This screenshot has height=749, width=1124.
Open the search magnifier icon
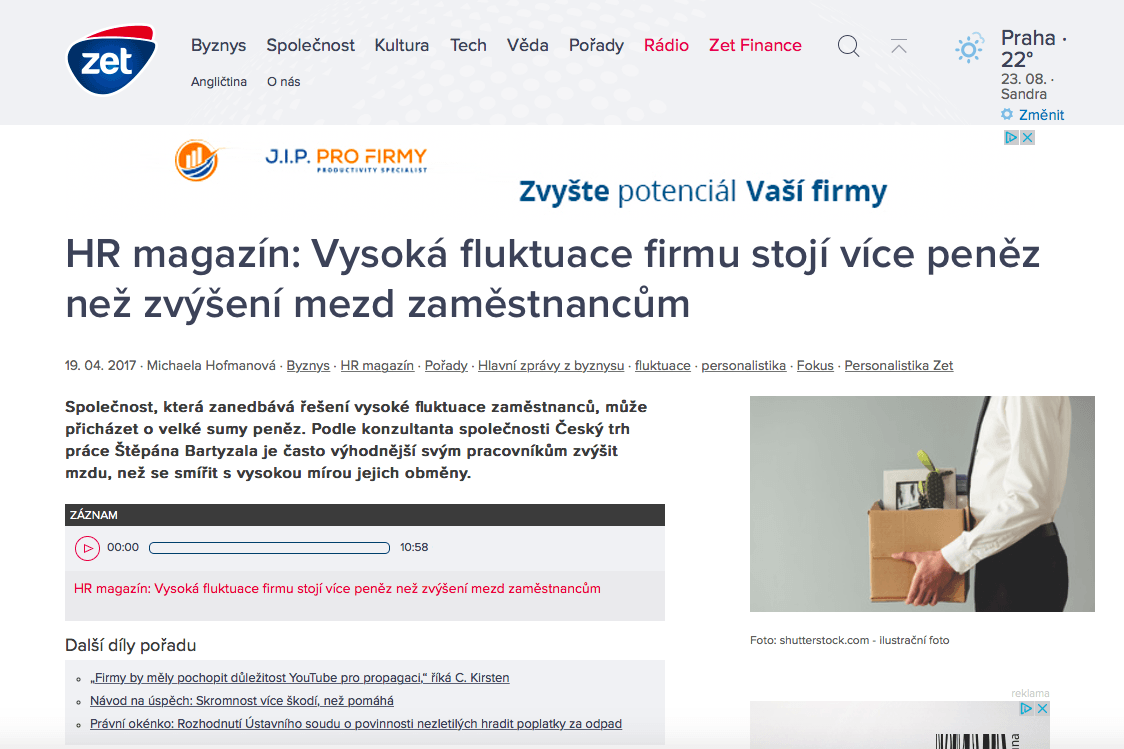pos(848,46)
